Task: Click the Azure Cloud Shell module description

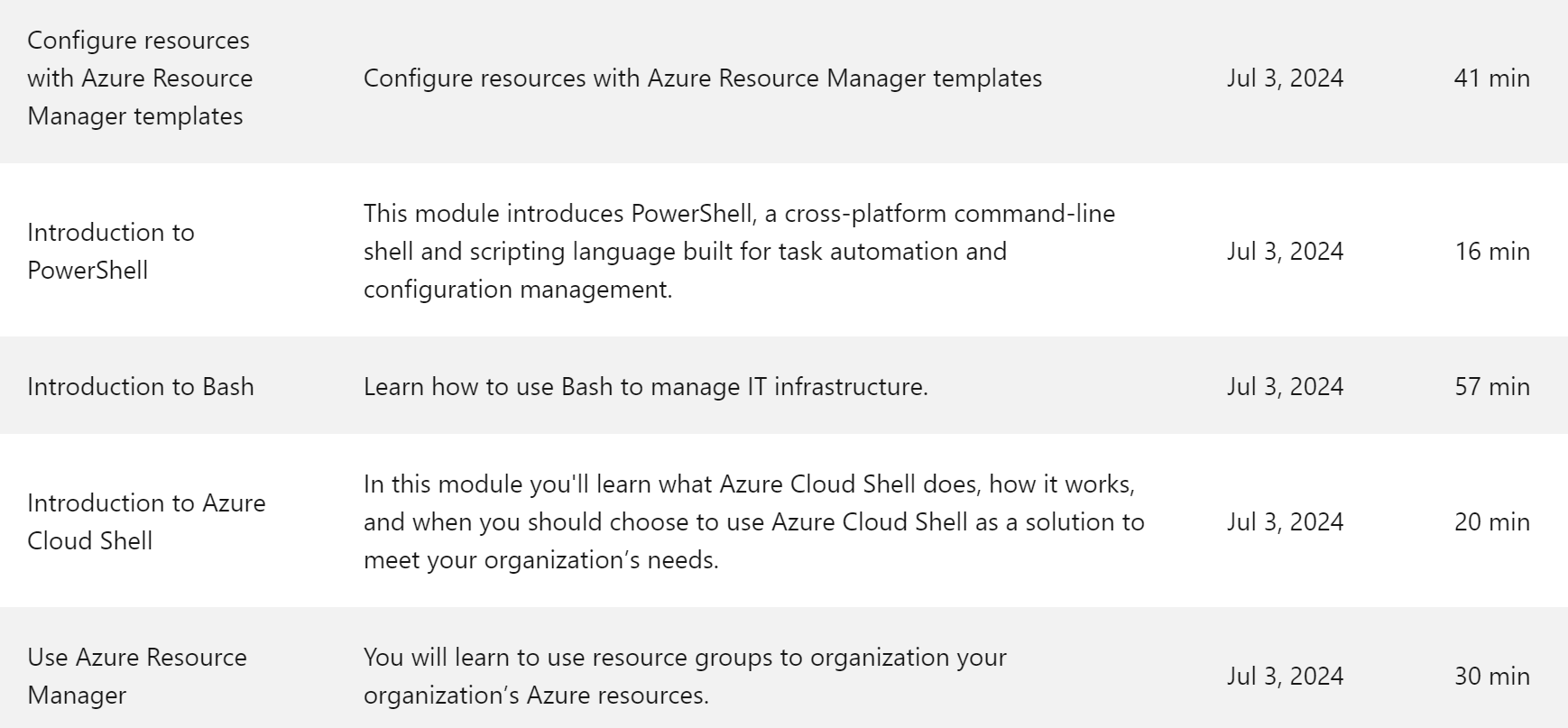Action: [x=754, y=522]
